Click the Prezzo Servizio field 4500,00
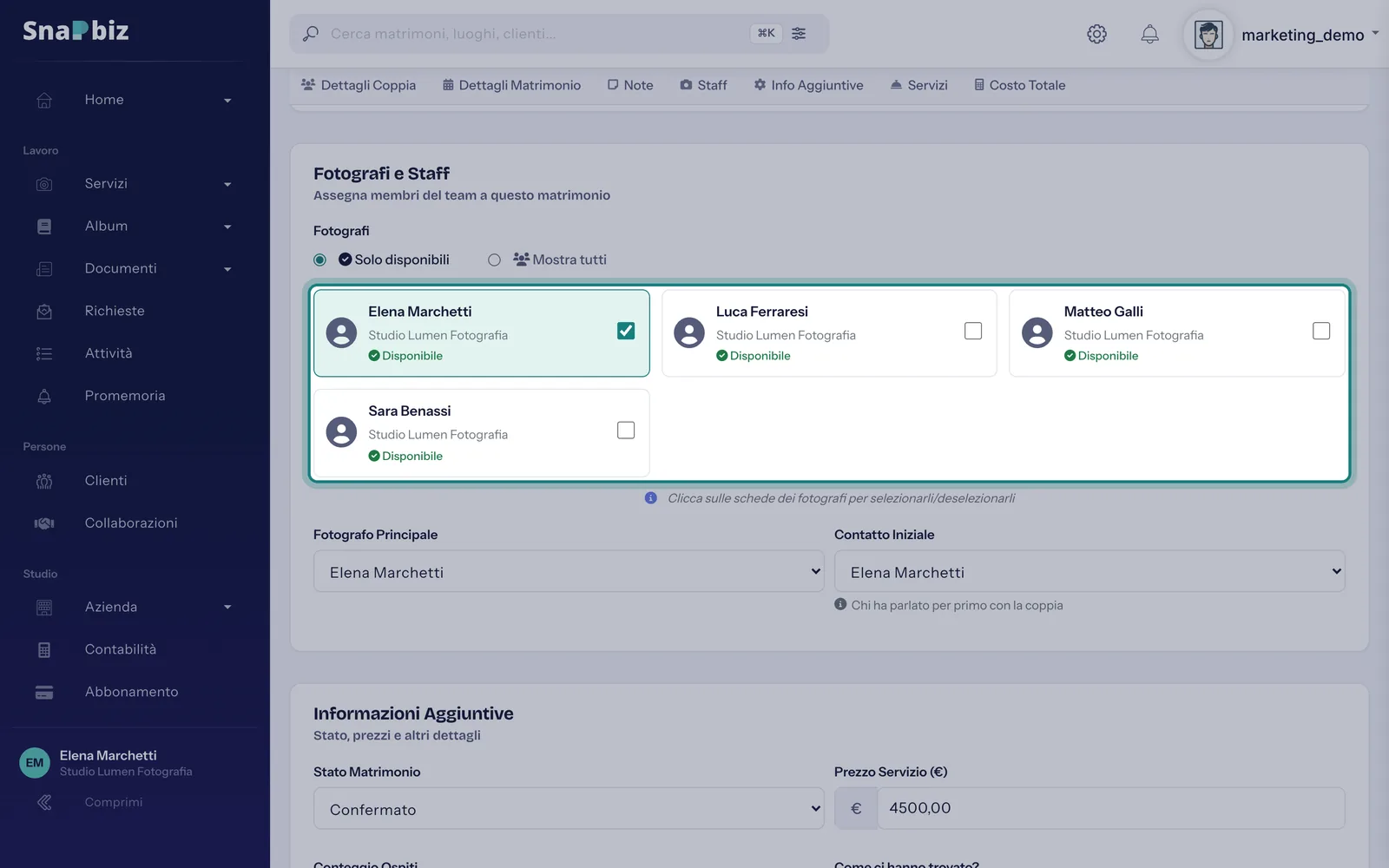Screen dimensions: 1389x868 tap(1111, 808)
